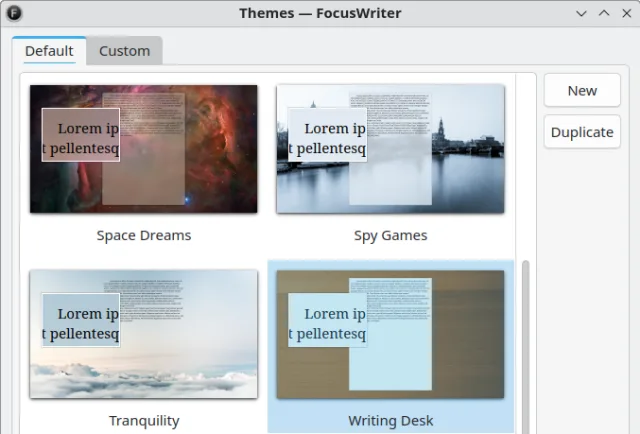Click the theme list vertical scrollbar handle
Image resolution: width=640 pixels, height=434 pixels.
[525, 347]
